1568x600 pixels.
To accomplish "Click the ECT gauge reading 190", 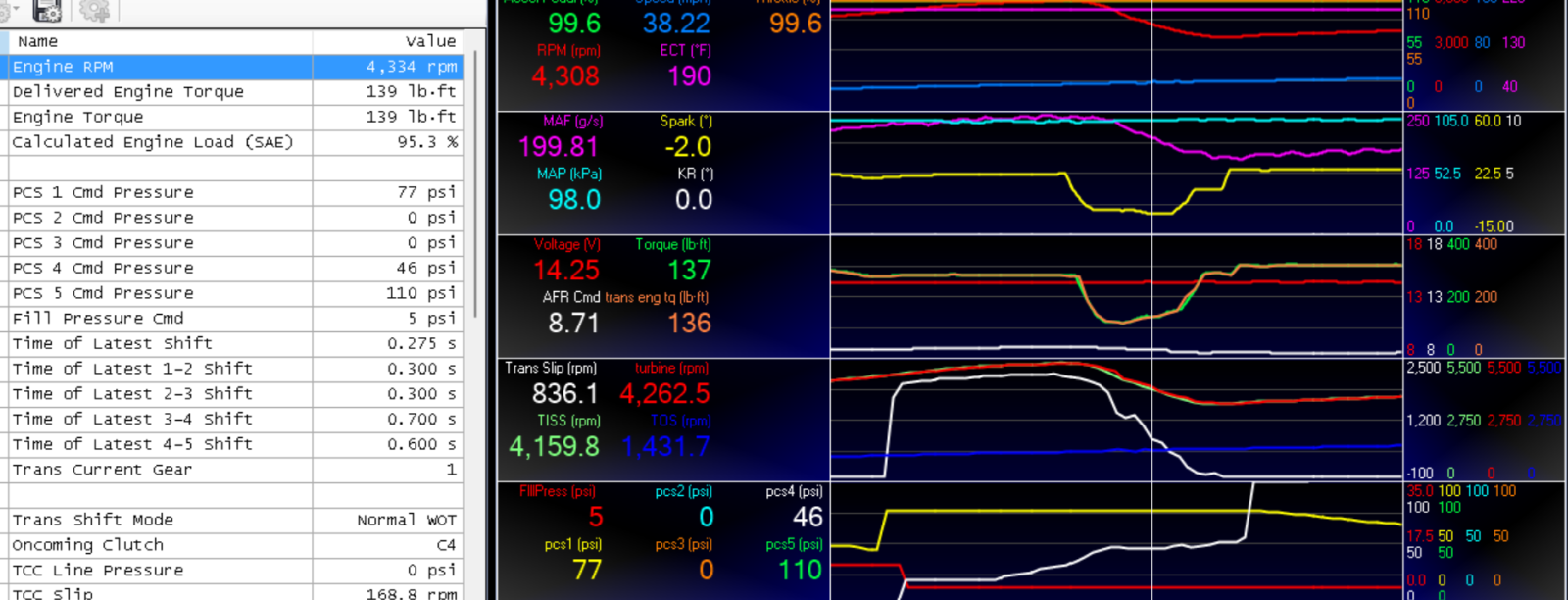I will tap(690, 76).
